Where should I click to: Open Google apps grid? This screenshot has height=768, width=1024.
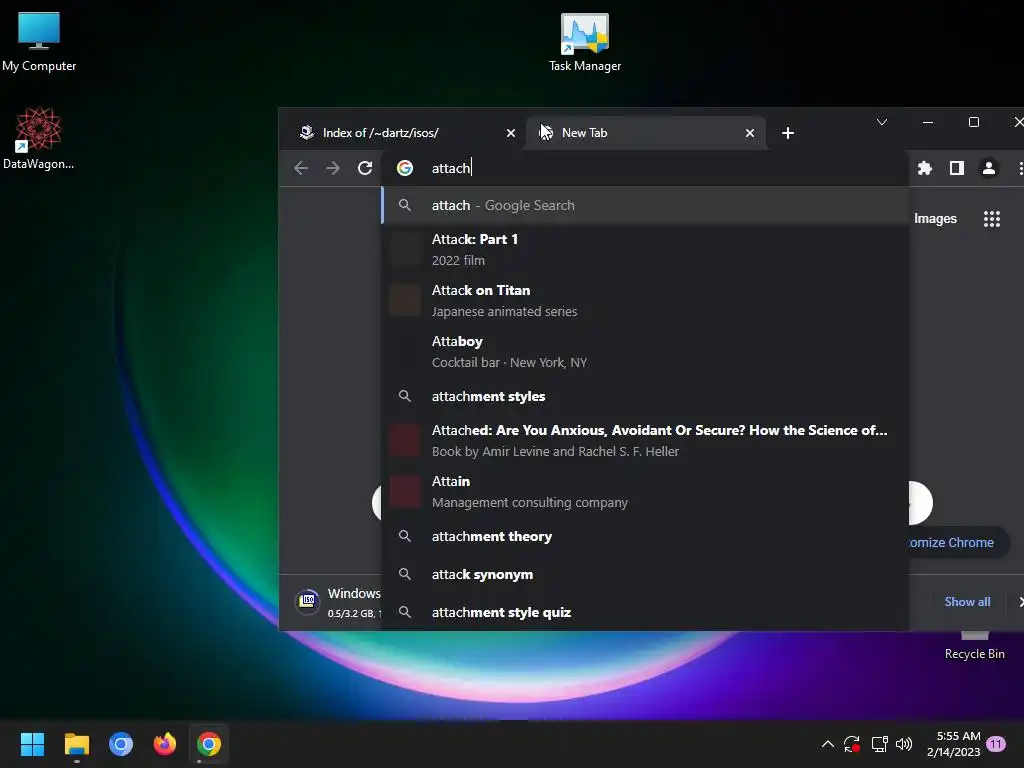(x=991, y=219)
